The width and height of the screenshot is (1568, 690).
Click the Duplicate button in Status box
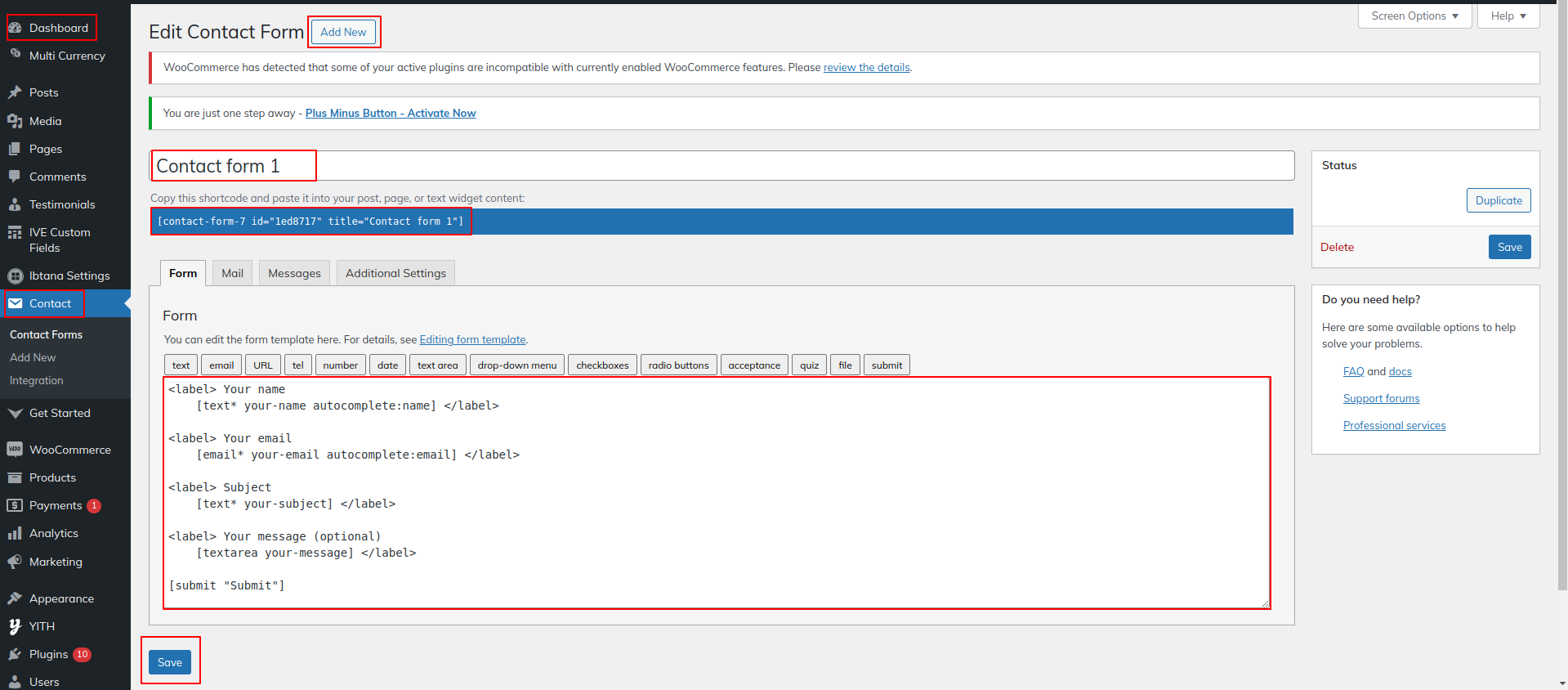point(1498,200)
